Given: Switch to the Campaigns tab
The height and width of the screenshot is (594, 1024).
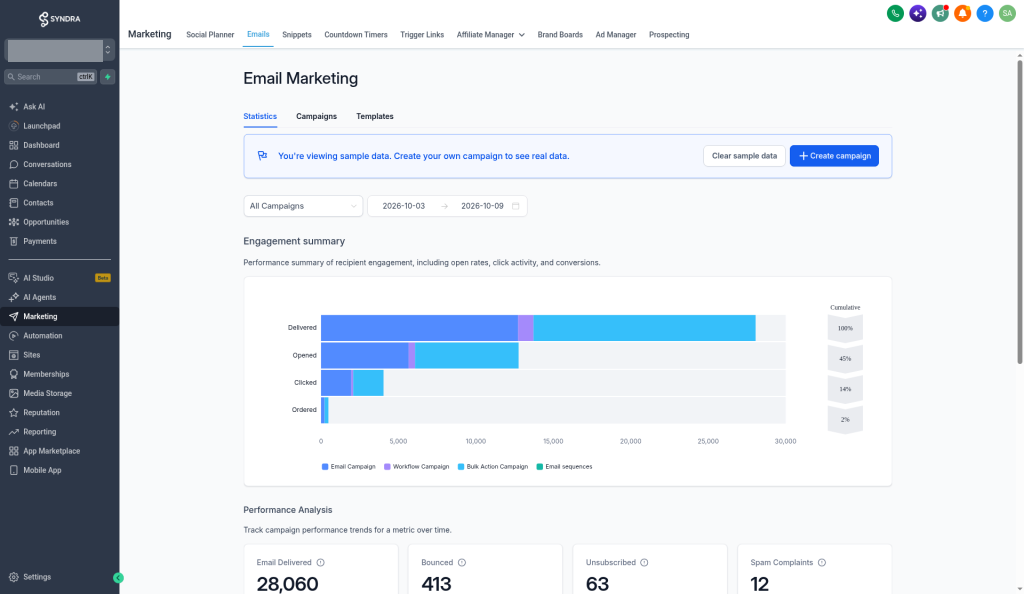Looking at the screenshot, I should coord(316,116).
